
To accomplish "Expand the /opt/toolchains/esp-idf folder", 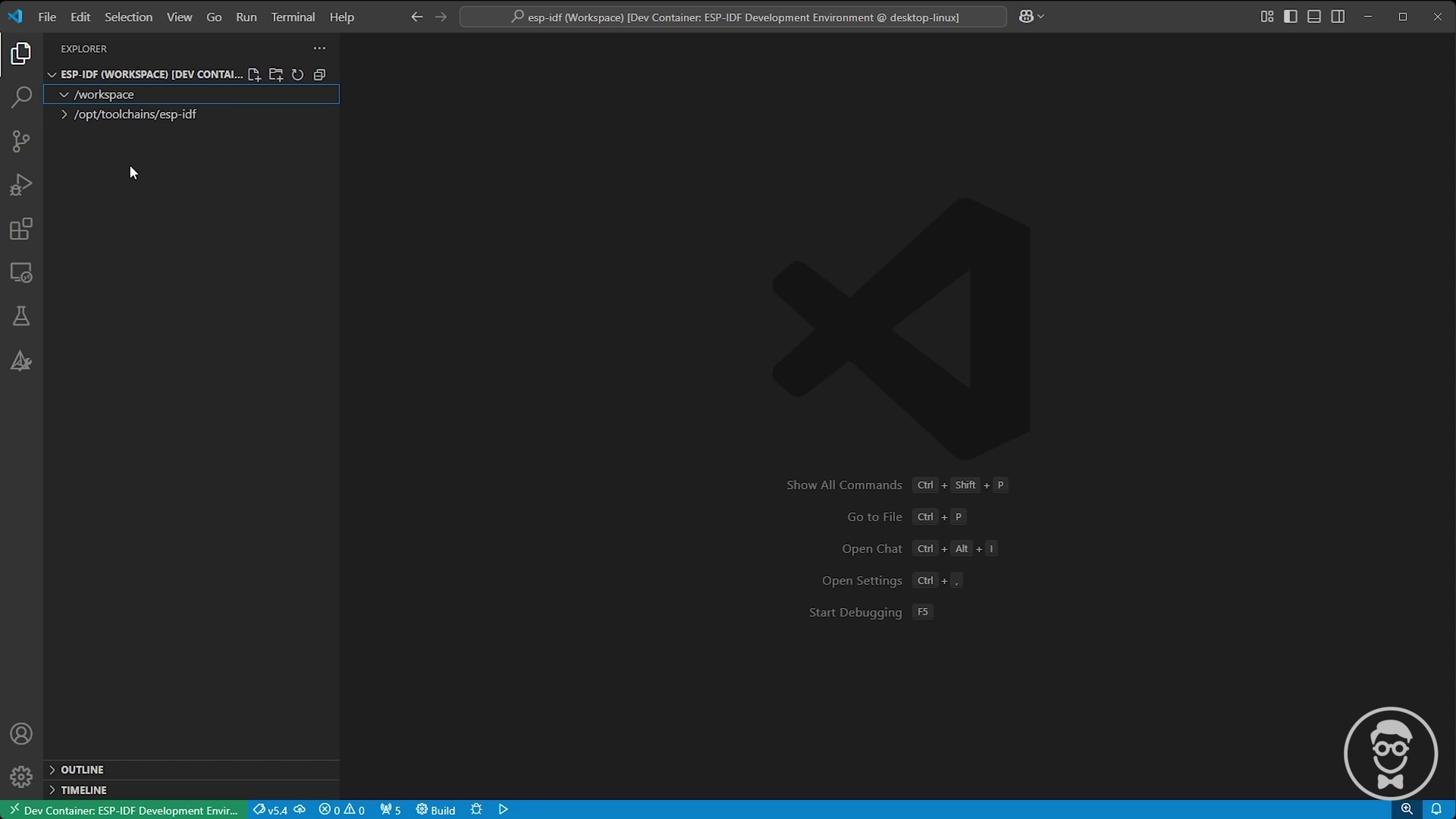I will (64, 115).
